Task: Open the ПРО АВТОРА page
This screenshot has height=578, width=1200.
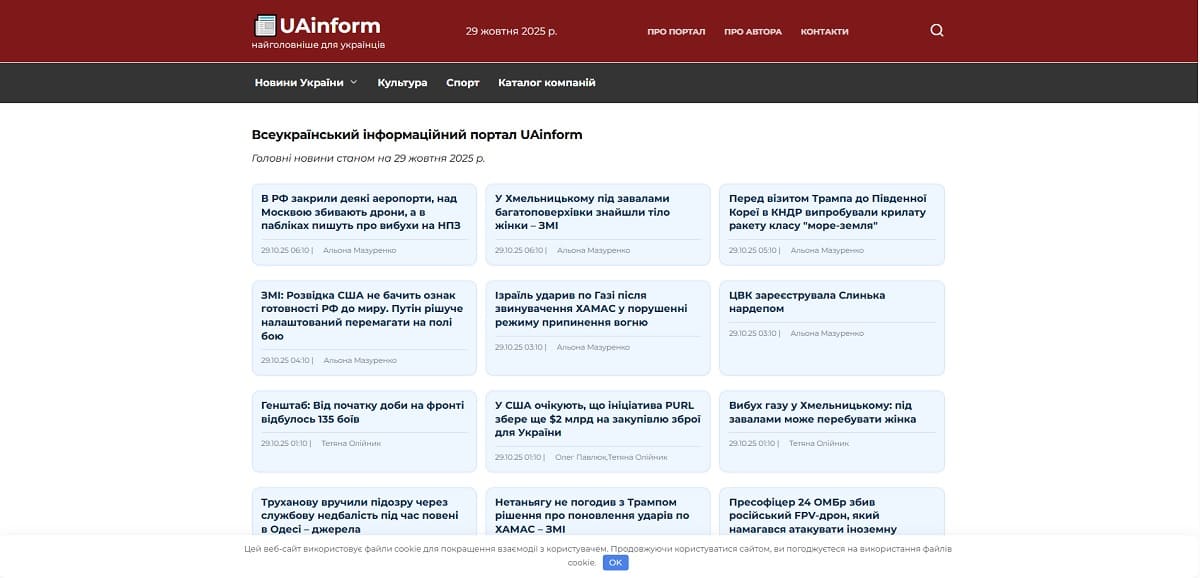Action: click(751, 31)
